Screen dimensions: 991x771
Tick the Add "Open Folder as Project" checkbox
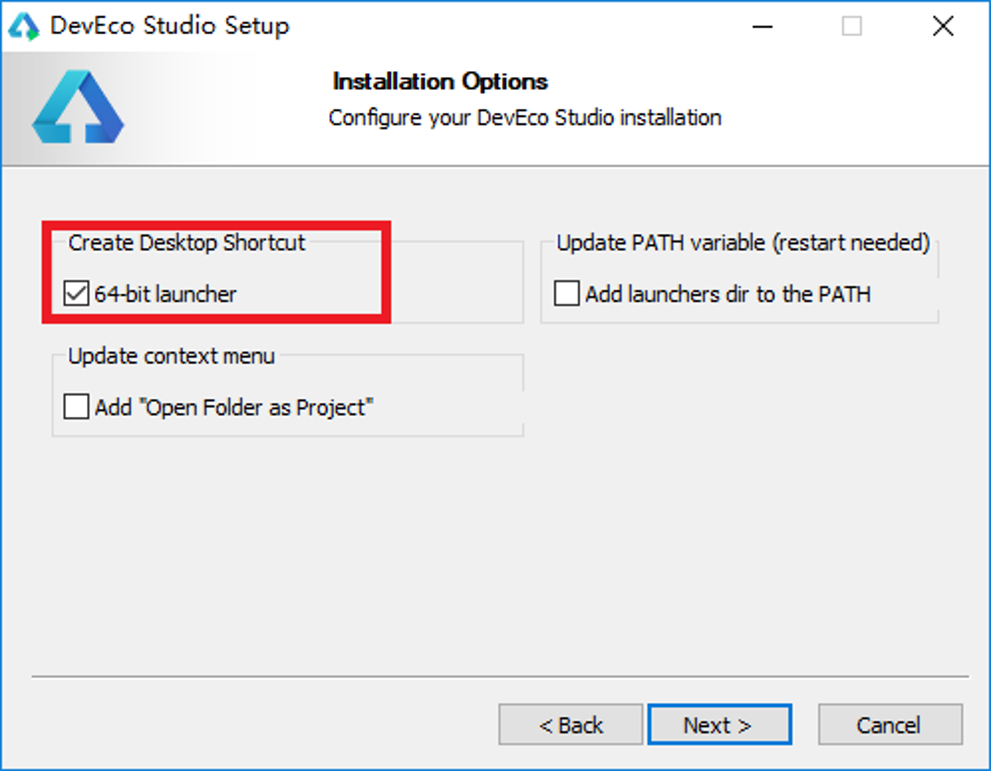[76, 407]
